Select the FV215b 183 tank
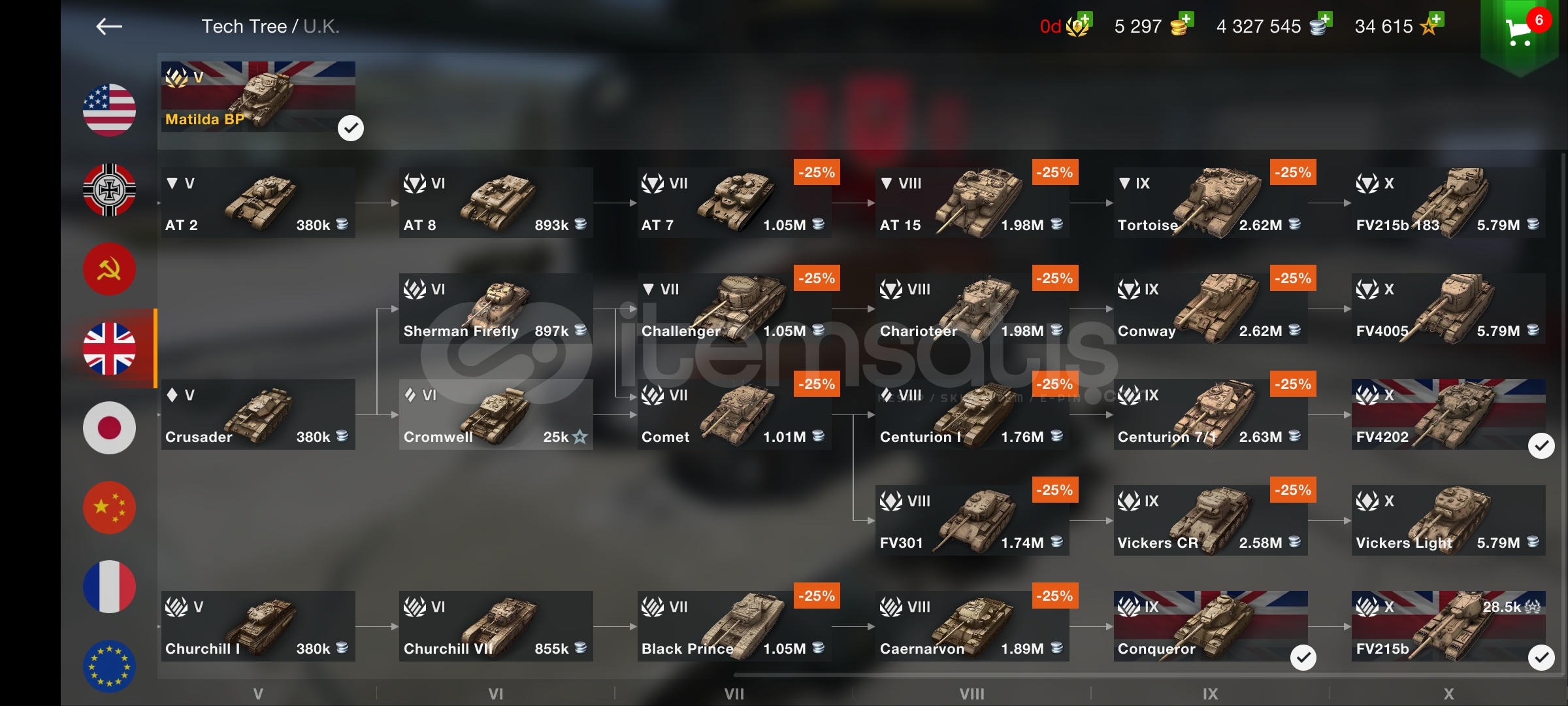Screen dimensions: 1568x706 click(x=1448, y=203)
